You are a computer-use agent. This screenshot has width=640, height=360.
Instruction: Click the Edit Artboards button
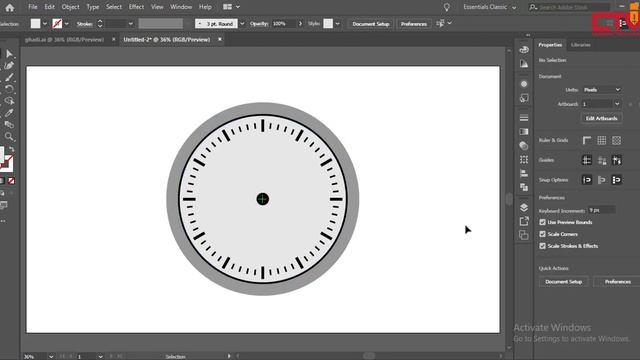tap(602, 118)
